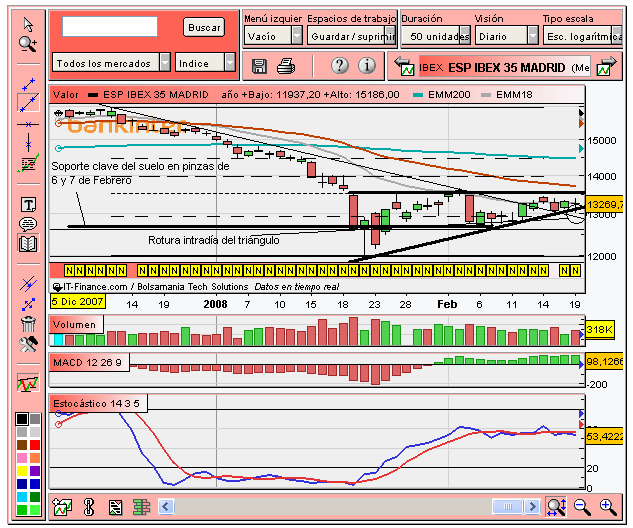Open Menú izquier Vacío dropdown
This screenshot has height=528, width=633.
pos(273,36)
